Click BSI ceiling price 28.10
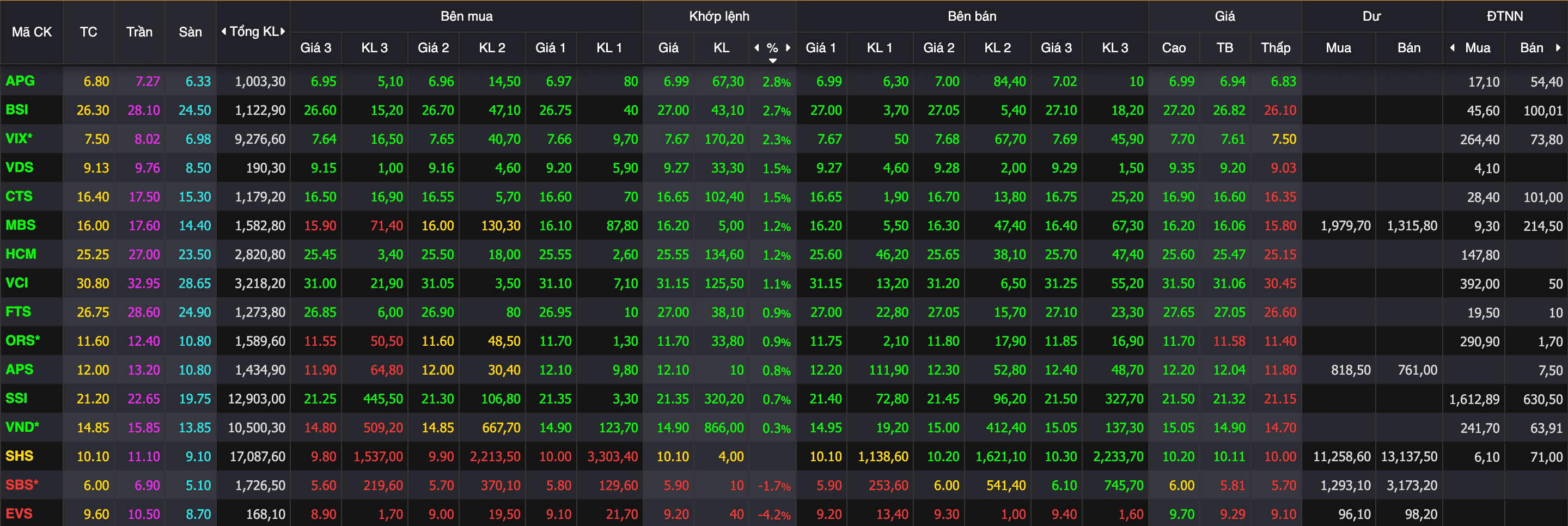The height and width of the screenshot is (526, 1568). (144, 110)
